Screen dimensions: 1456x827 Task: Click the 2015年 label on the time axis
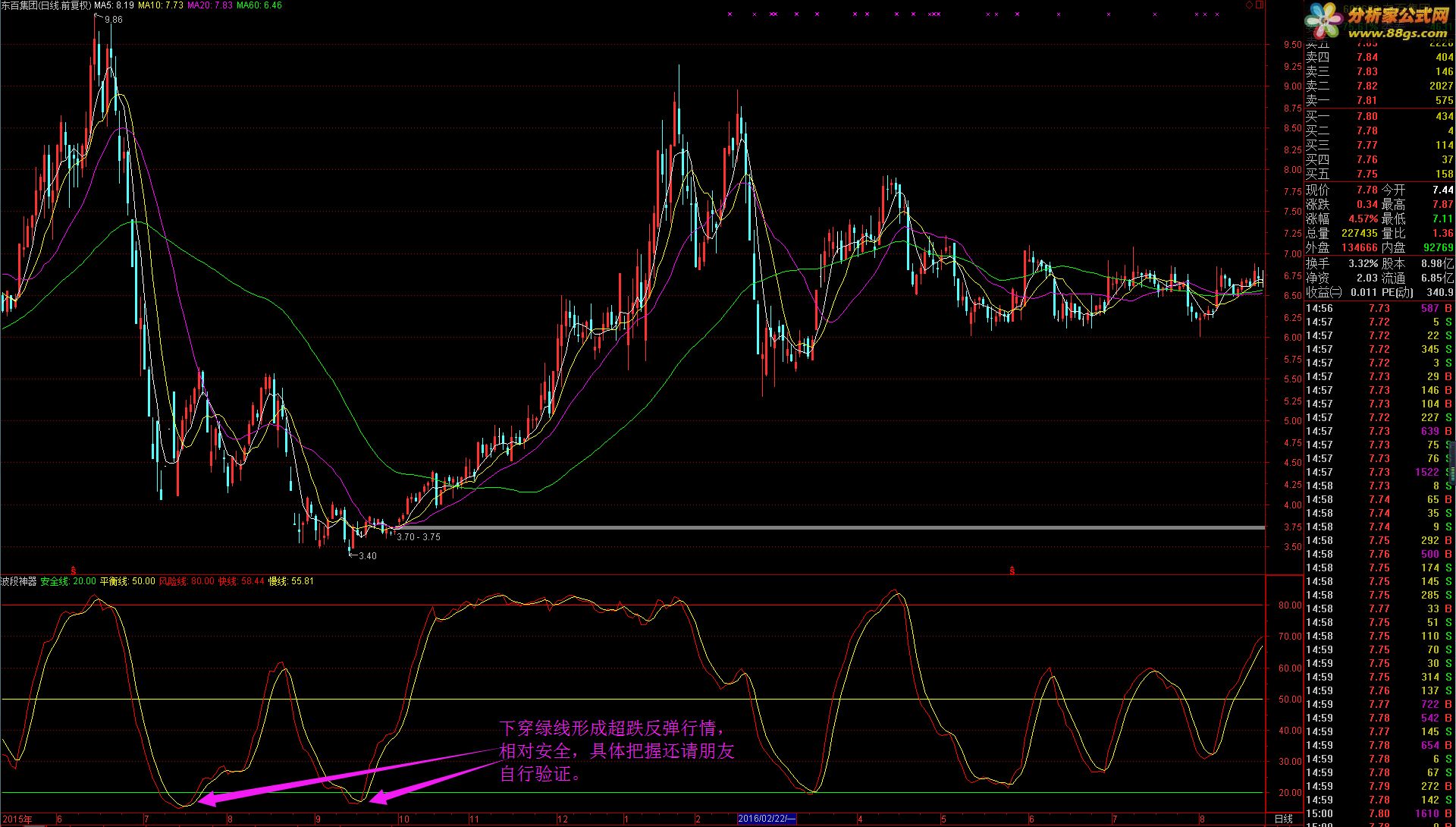(x=17, y=819)
